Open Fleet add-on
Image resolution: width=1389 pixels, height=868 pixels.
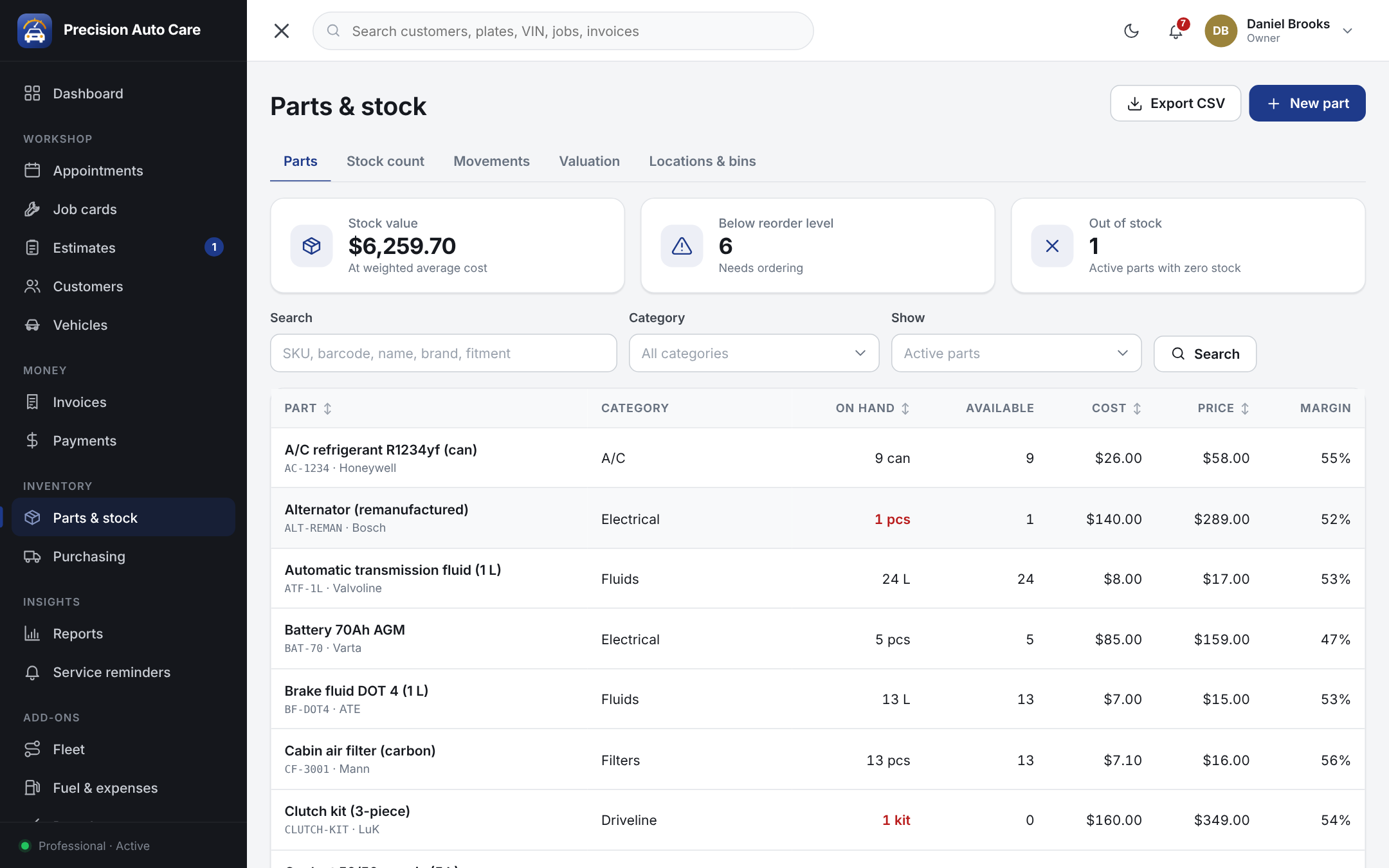tap(123, 749)
